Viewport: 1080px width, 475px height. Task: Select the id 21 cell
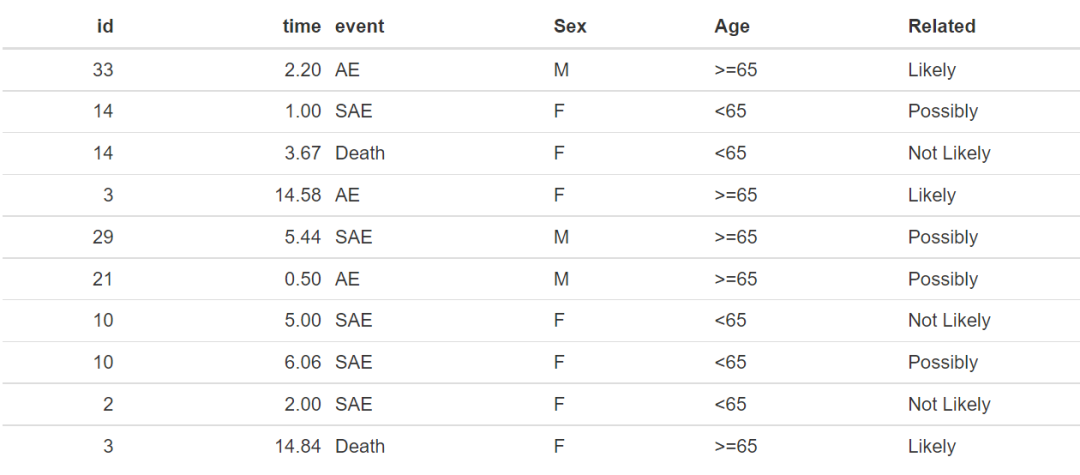tap(103, 280)
